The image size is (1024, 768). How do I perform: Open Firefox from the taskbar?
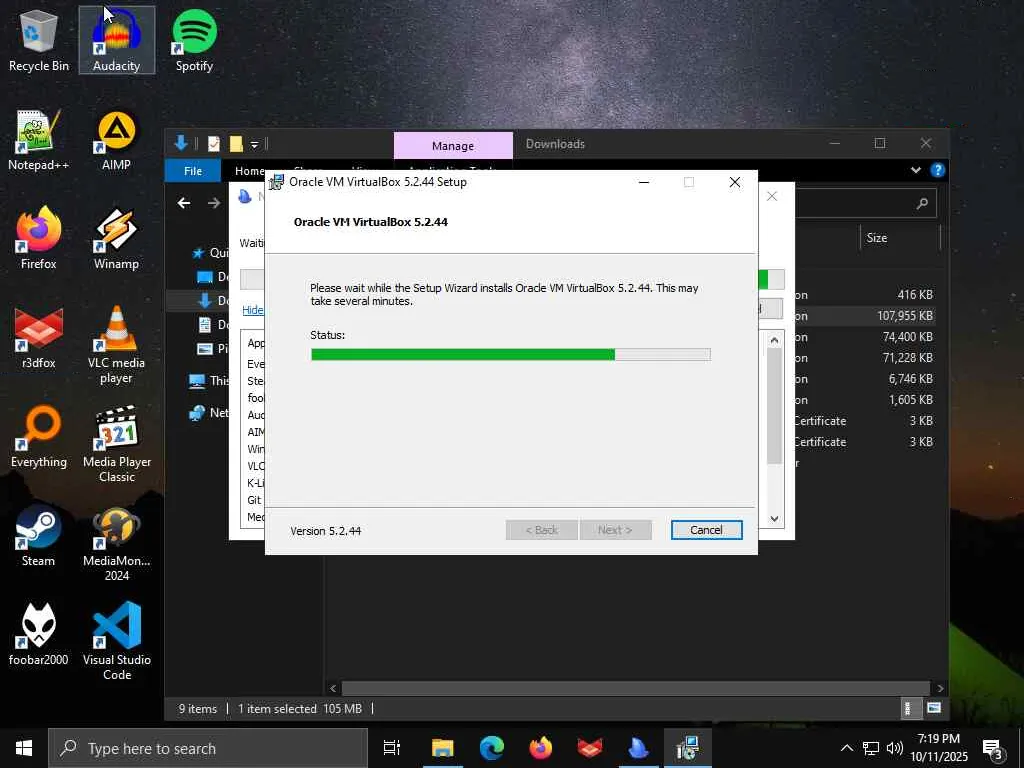pyautogui.click(x=541, y=748)
